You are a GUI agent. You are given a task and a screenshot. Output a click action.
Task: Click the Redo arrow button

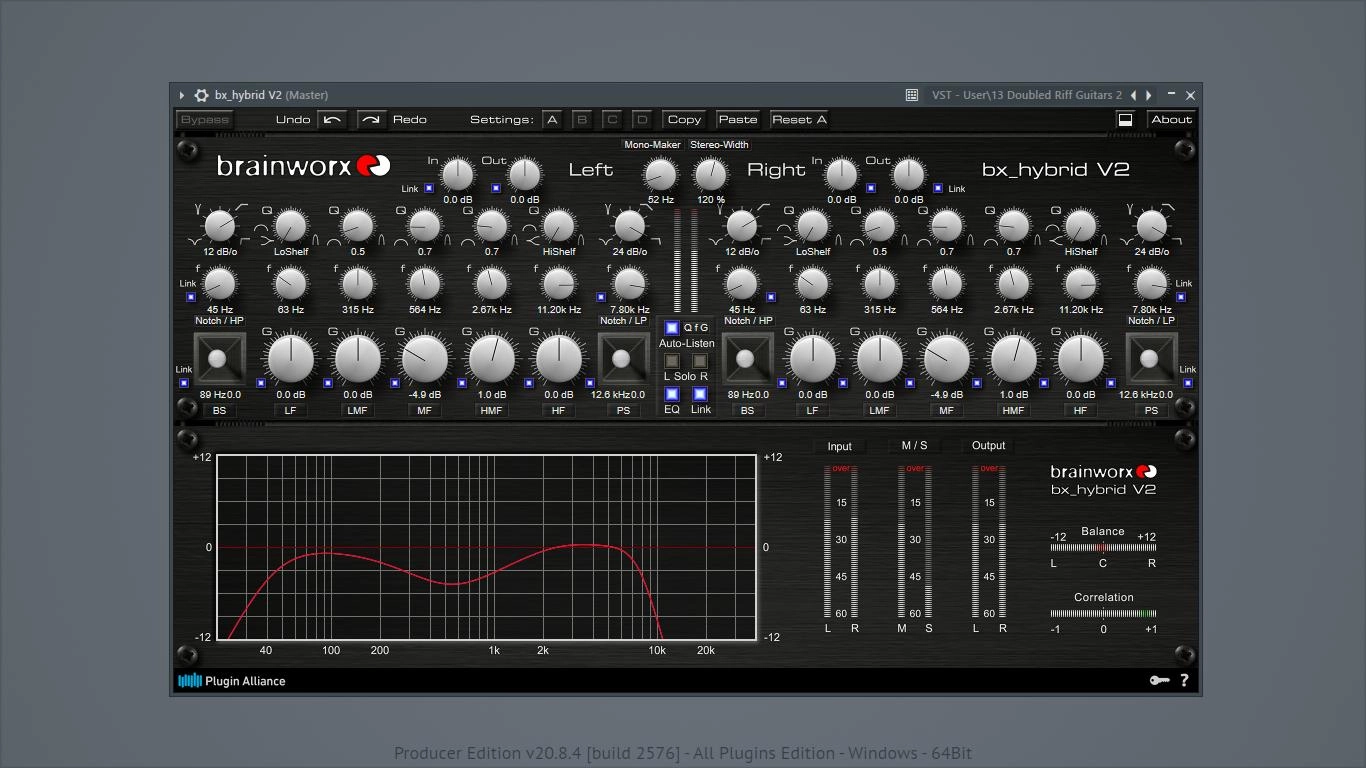tap(372, 120)
